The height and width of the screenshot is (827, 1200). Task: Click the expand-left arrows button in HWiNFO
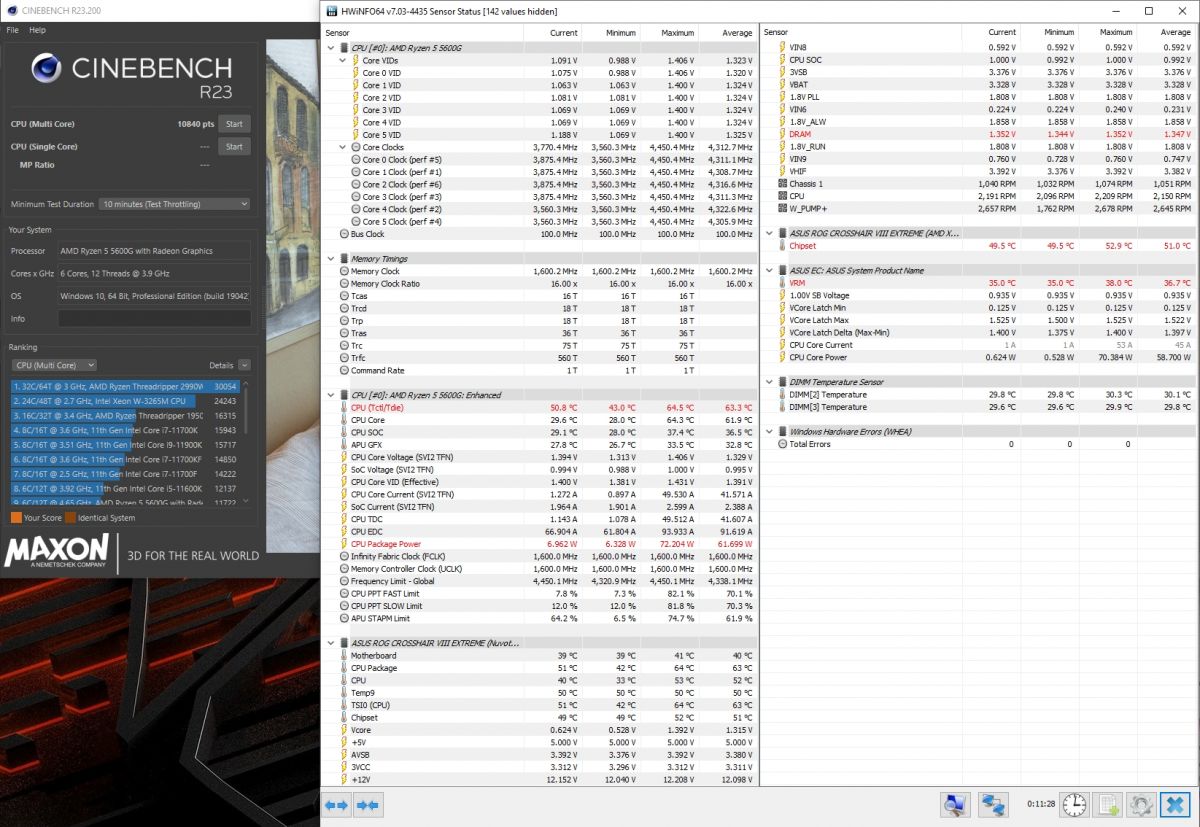tap(336, 804)
